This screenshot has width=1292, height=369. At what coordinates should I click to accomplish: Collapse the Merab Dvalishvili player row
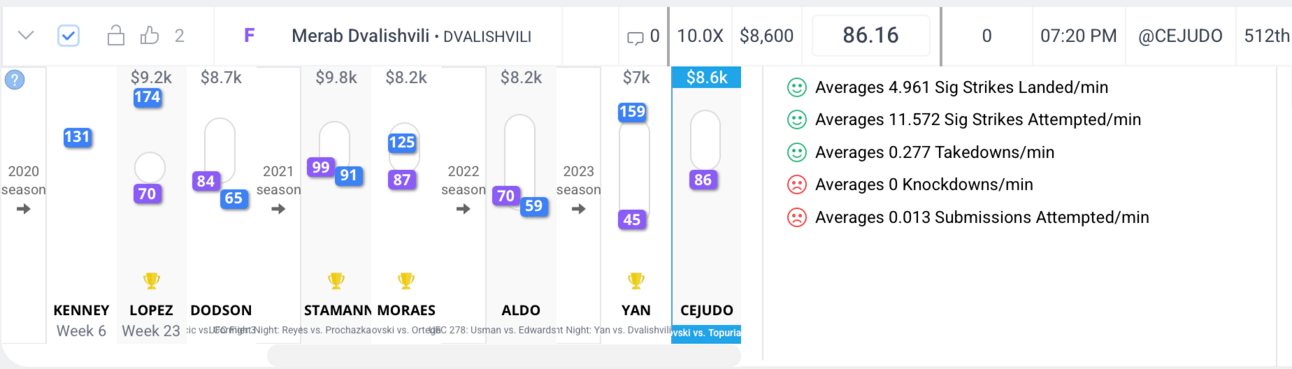tap(27, 36)
